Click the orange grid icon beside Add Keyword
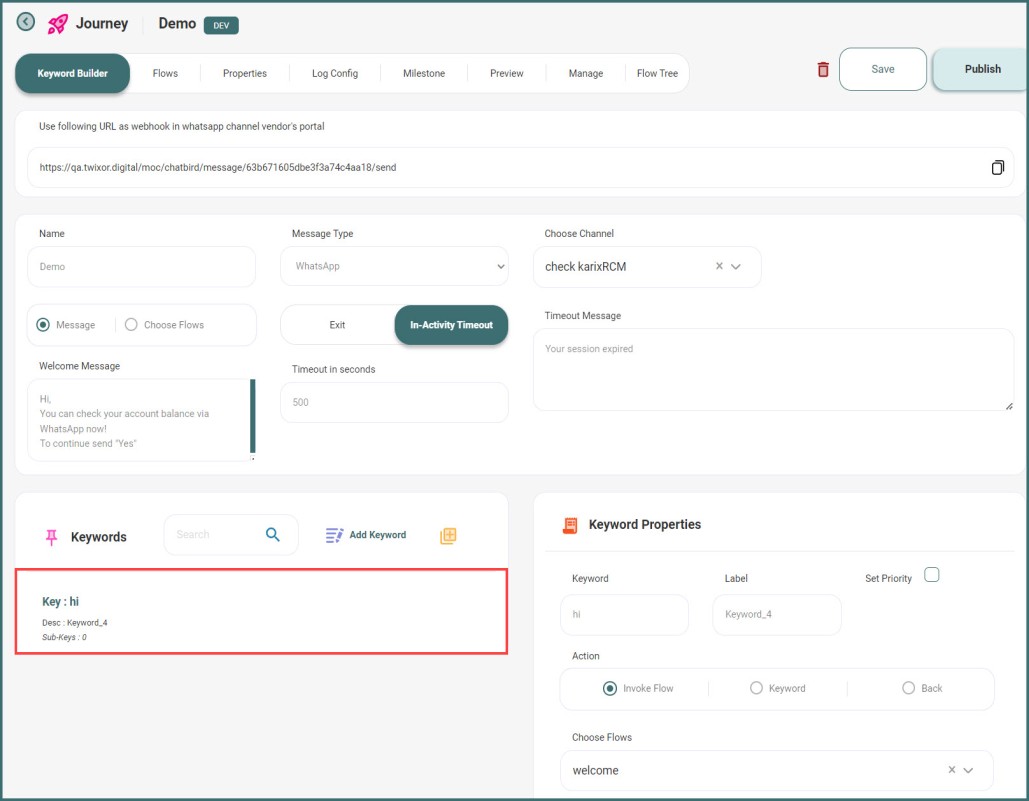The image size is (1029, 801). 448,536
